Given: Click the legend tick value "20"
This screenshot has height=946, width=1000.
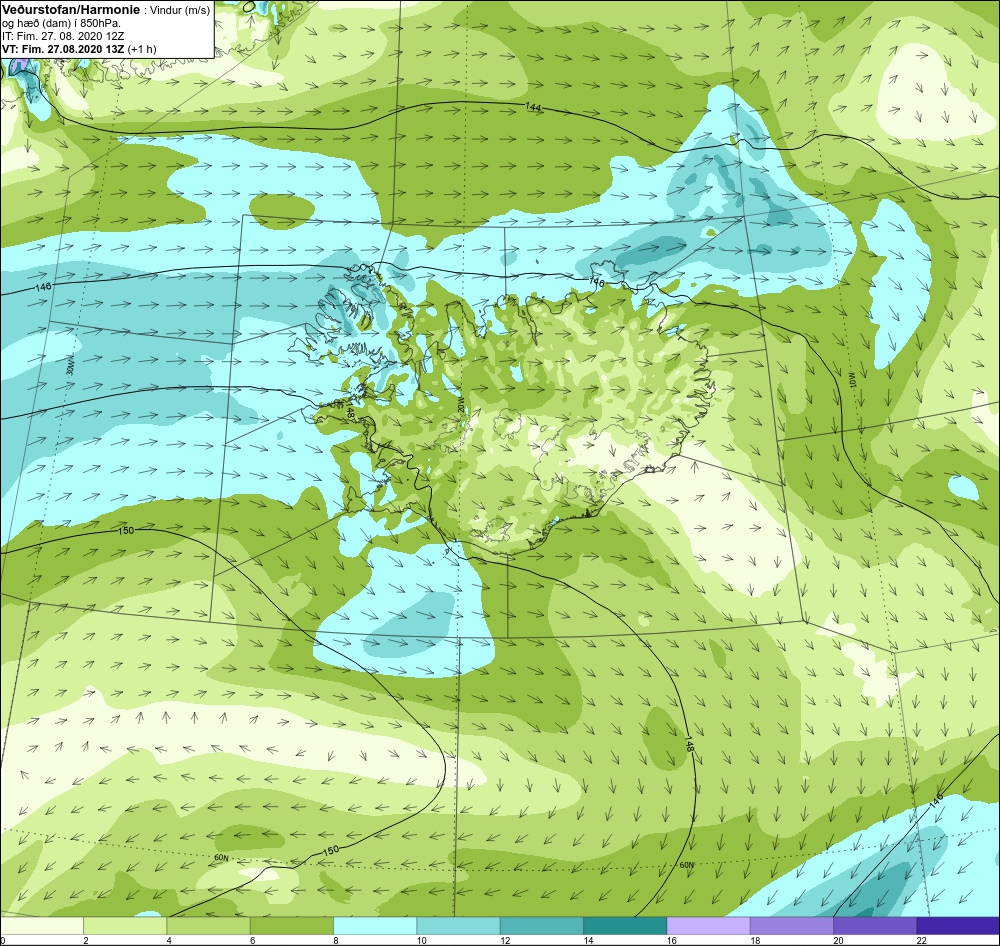Looking at the screenshot, I should click(x=838, y=940).
